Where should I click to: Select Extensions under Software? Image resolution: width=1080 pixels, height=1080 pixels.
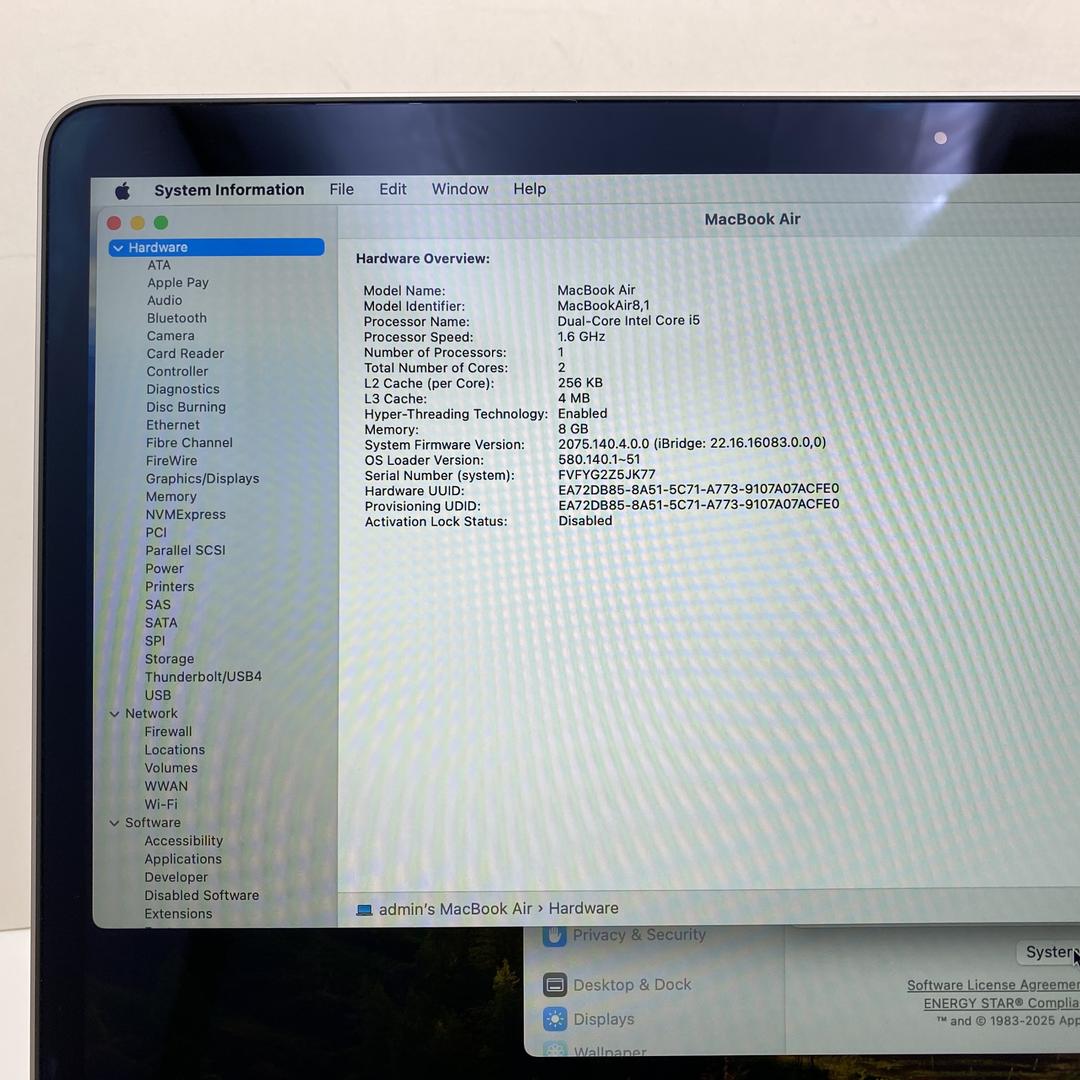[x=178, y=914]
